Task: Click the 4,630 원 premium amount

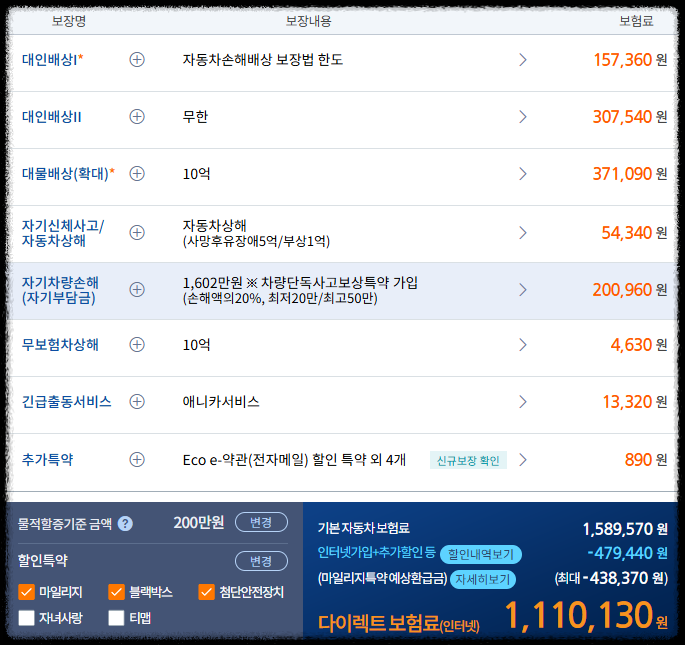Action: click(639, 345)
